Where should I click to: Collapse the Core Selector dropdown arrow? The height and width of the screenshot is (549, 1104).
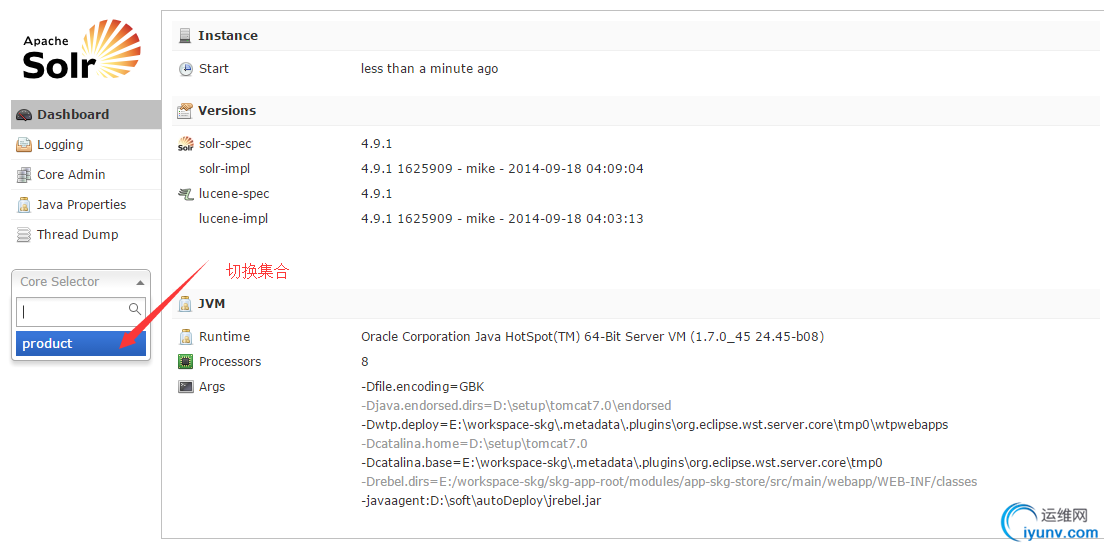(140, 282)
